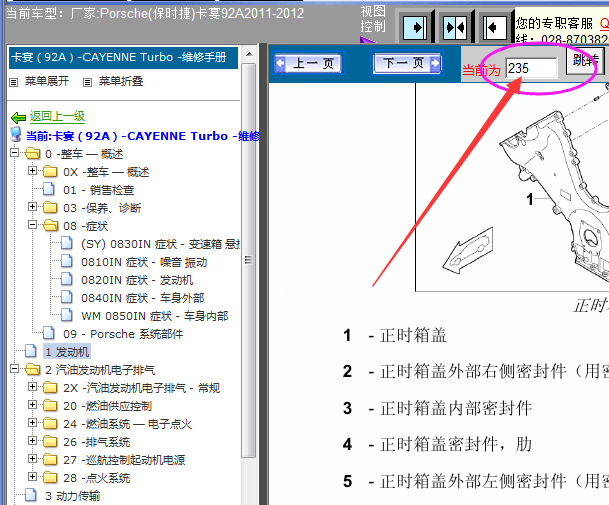Click 菜单折叠 to collapse the menu

pyautogui.click(x=121, y=81)
